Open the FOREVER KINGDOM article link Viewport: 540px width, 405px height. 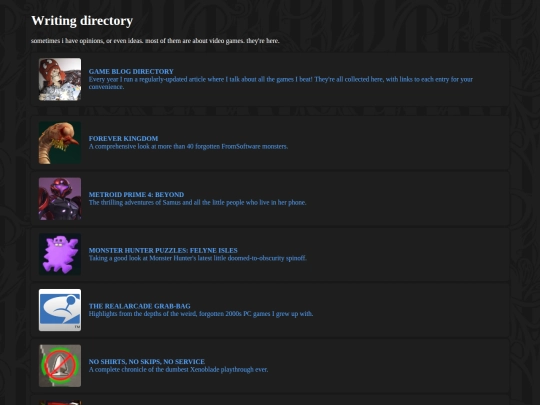(x=123, y=138)
